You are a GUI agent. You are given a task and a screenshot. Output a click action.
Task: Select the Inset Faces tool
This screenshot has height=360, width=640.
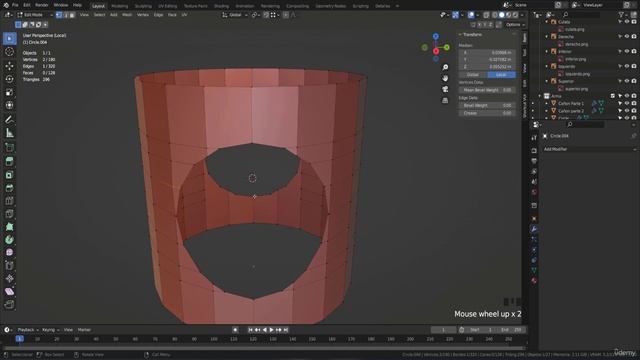[x=9, y=175]
